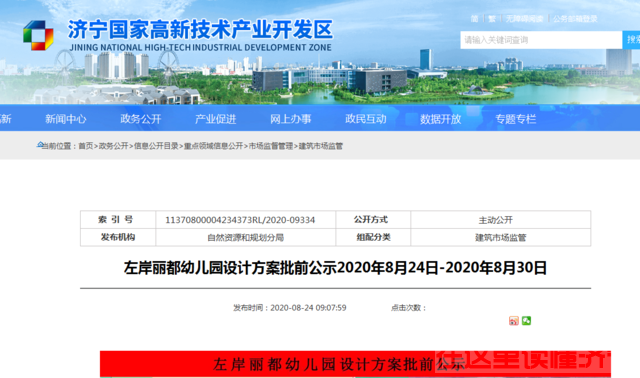The image size is (640, 378).
Task: Switch to traditional Chinese via 繁
Action: point(492,19)
